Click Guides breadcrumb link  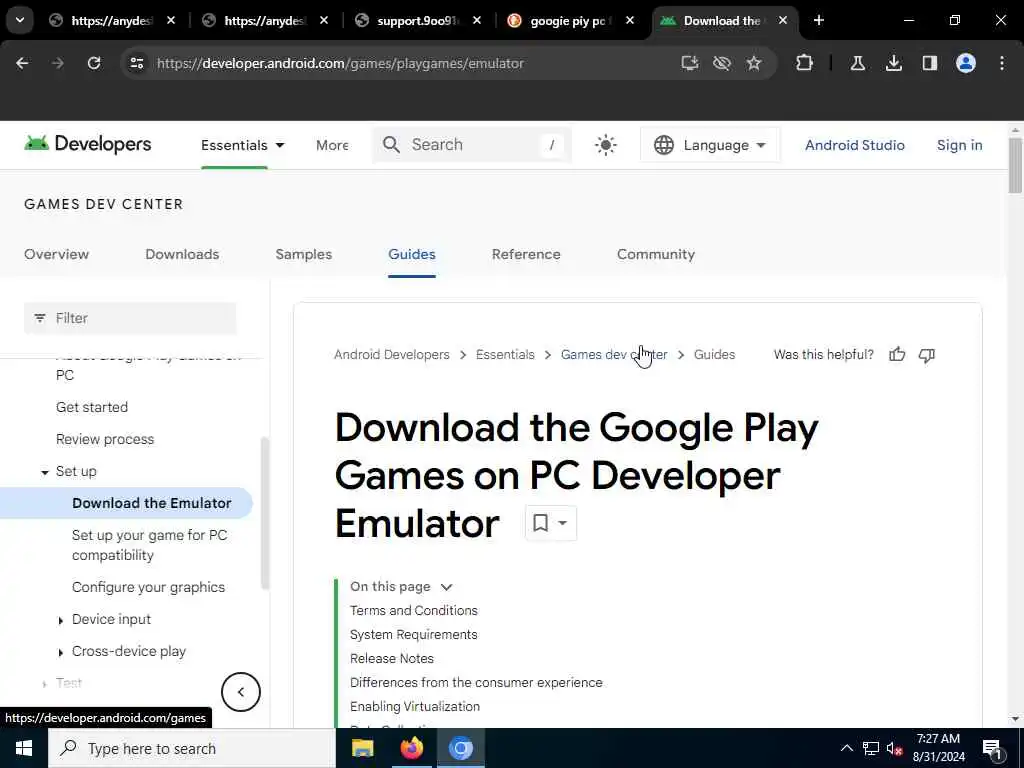click(714, 355)
